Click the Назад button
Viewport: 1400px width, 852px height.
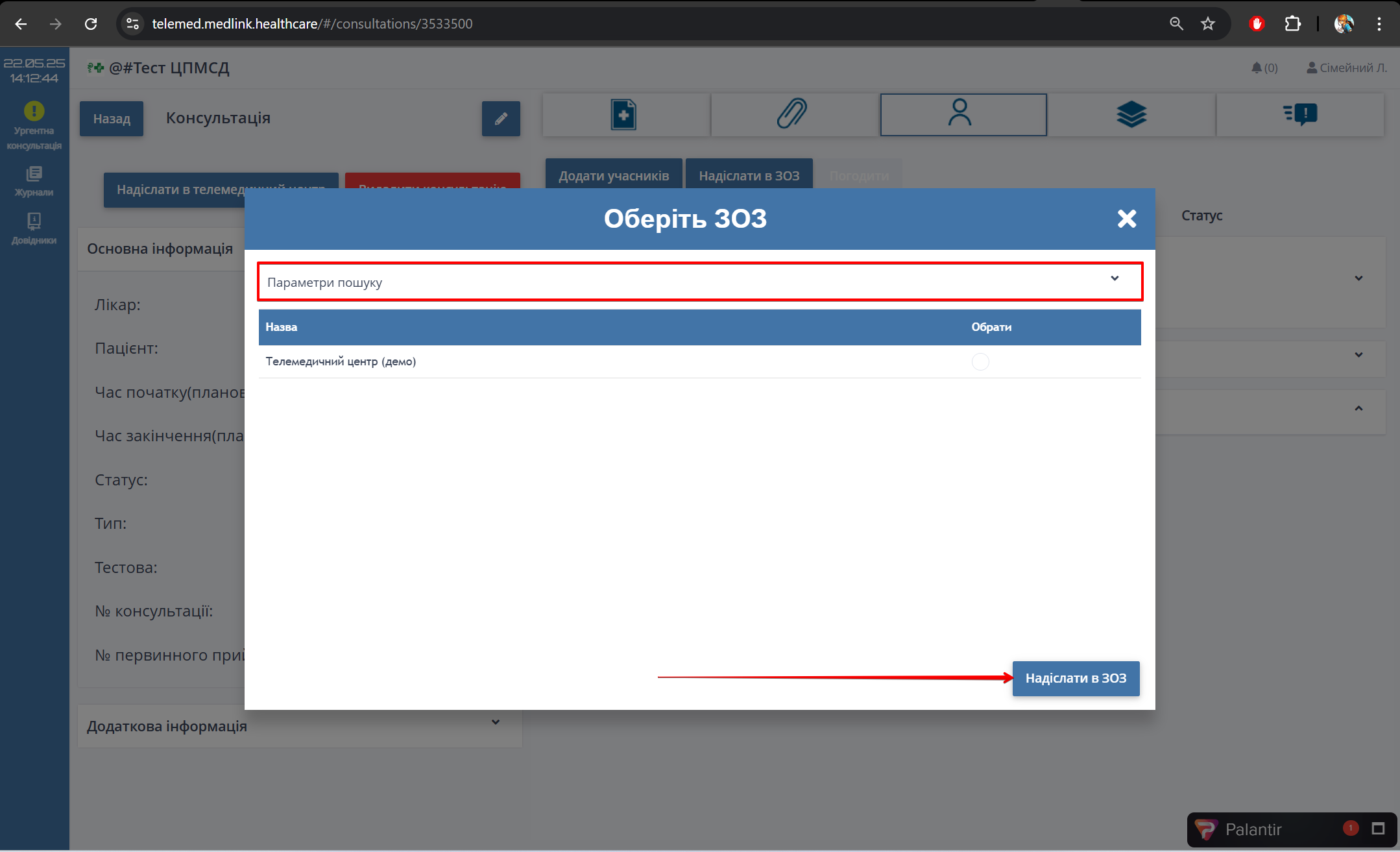tap(112, 119)
